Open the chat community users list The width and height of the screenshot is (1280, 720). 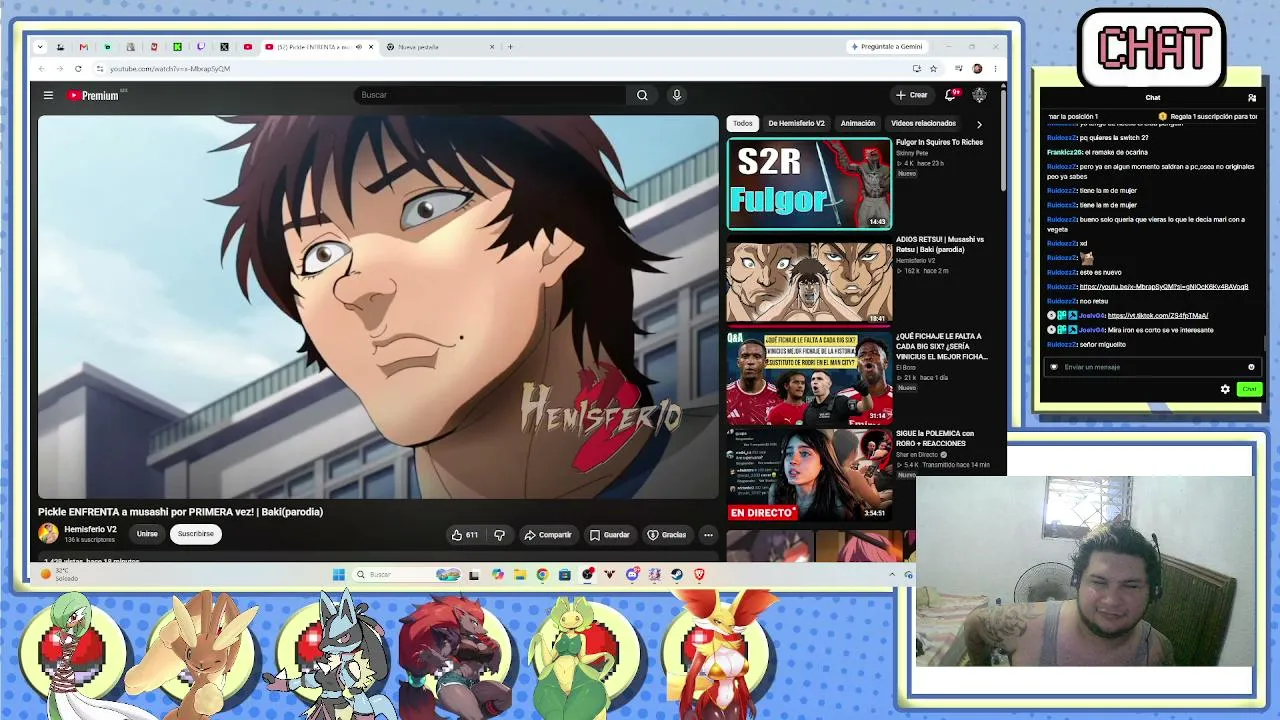(1252, 98)
